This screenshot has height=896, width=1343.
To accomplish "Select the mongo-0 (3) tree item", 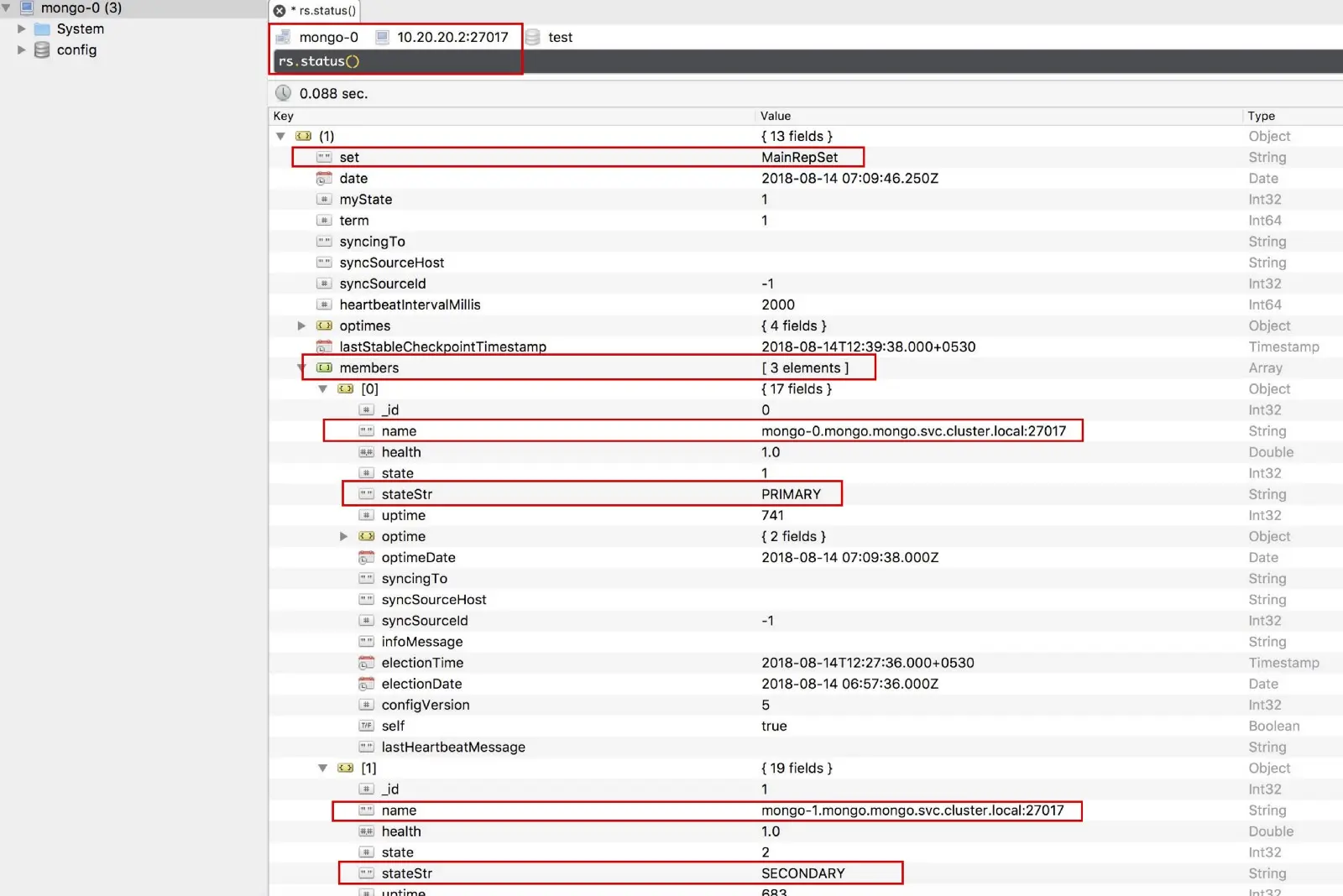I will click(81, 8).
